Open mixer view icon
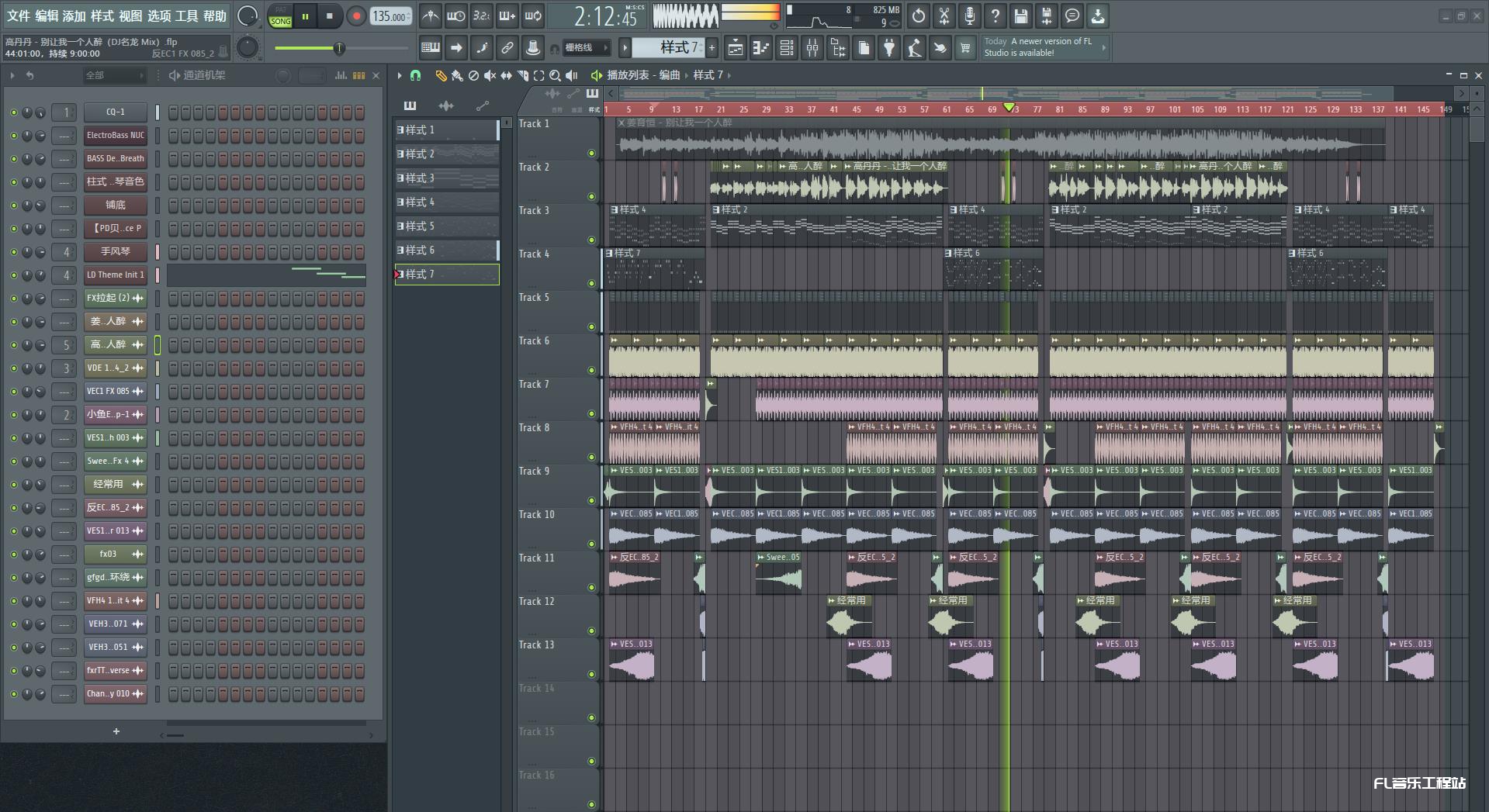 click(812, 48)
